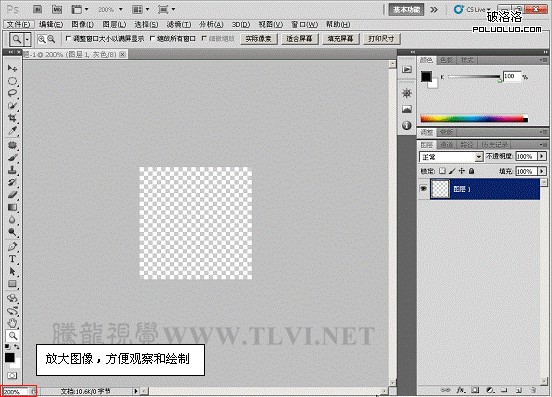The height and width of the screenshot is (397, 552).
Task: Open 200% zoom level dropdown in application bar
Action: 121,10
